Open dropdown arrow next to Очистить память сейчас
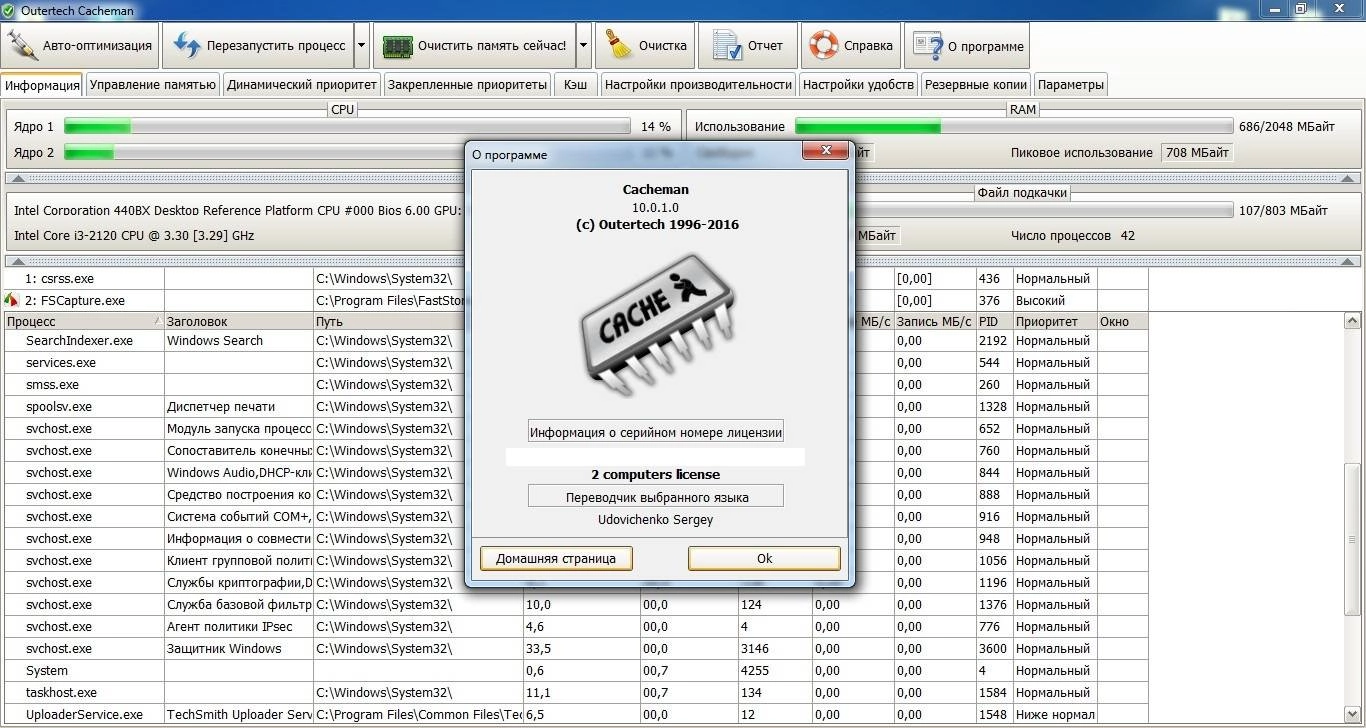Viewport: 1366px width, 728px height. point(583,46)
